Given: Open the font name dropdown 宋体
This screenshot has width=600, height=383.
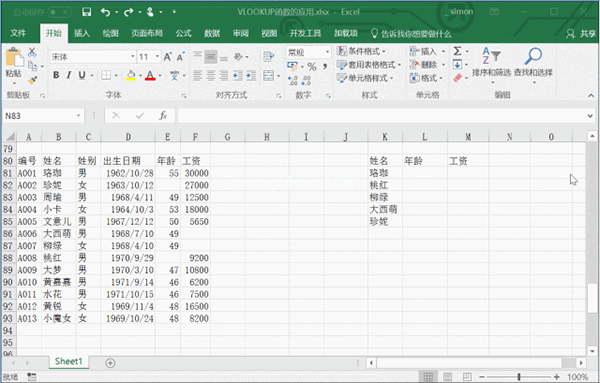Looking at the screenshot, I should click(133, 57).
